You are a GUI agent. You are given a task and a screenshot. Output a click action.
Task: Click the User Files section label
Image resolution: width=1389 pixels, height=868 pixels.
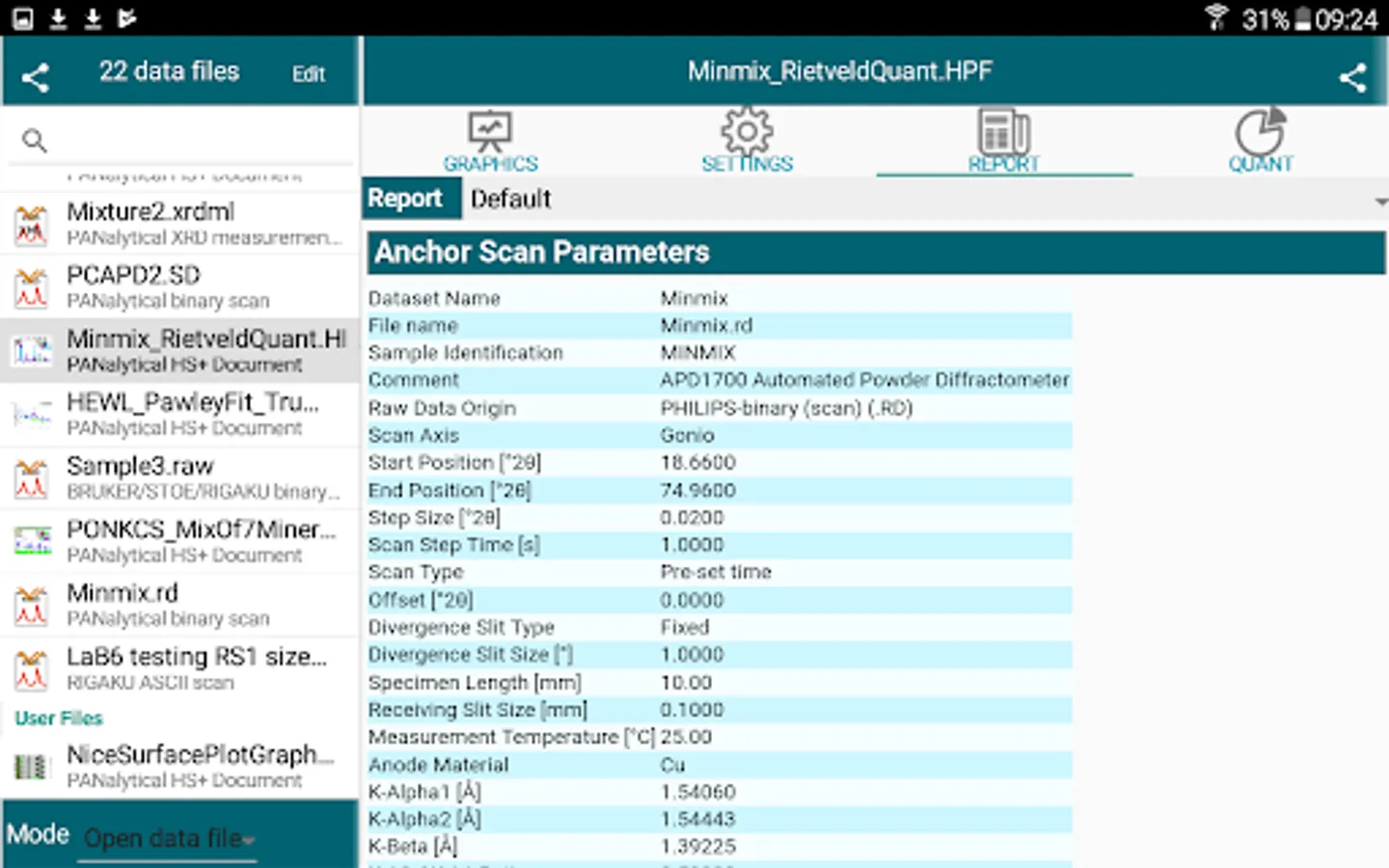coord(59,719)
